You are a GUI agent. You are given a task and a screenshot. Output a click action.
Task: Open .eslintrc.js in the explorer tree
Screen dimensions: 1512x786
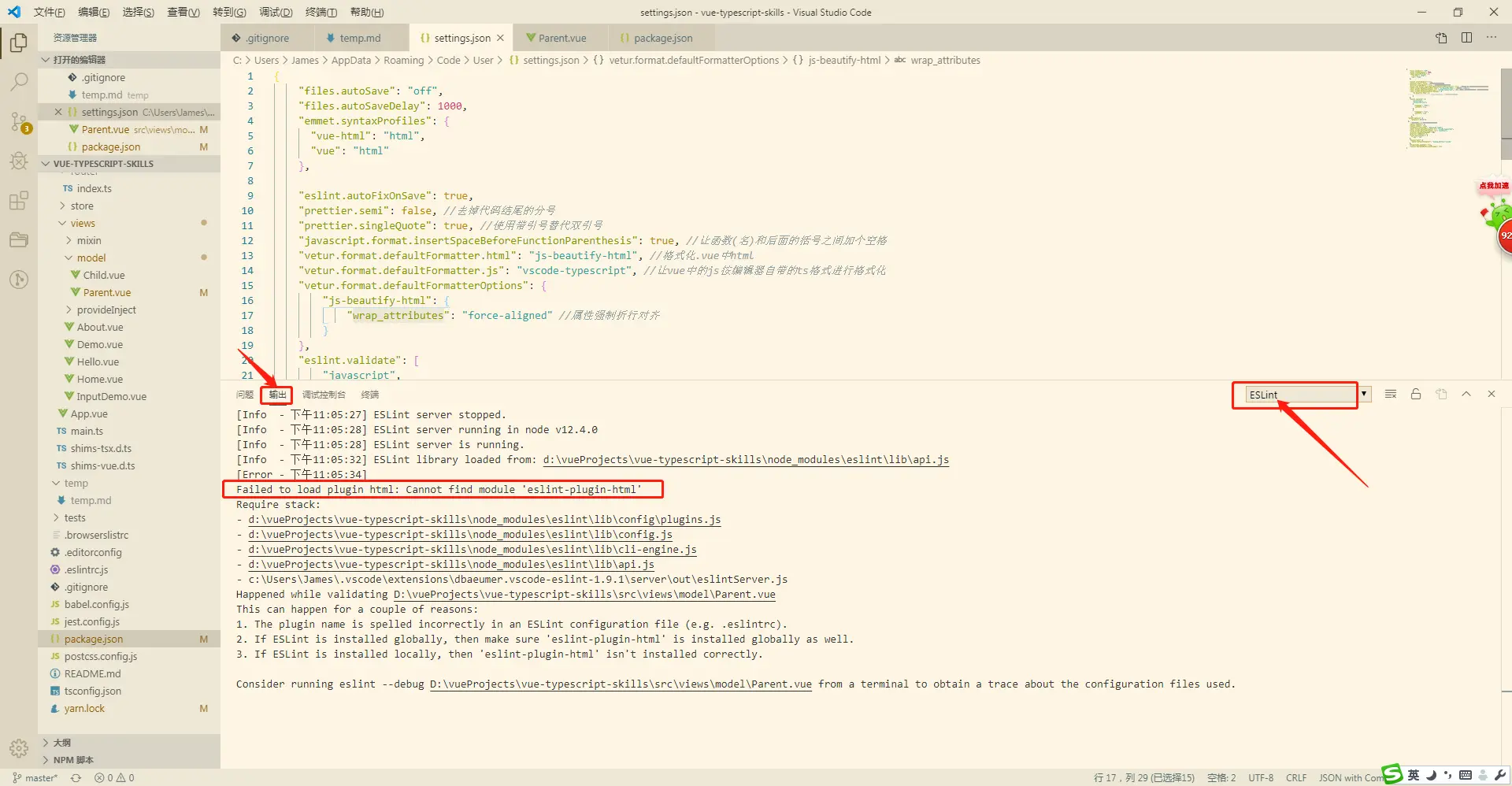coord(86,570)
